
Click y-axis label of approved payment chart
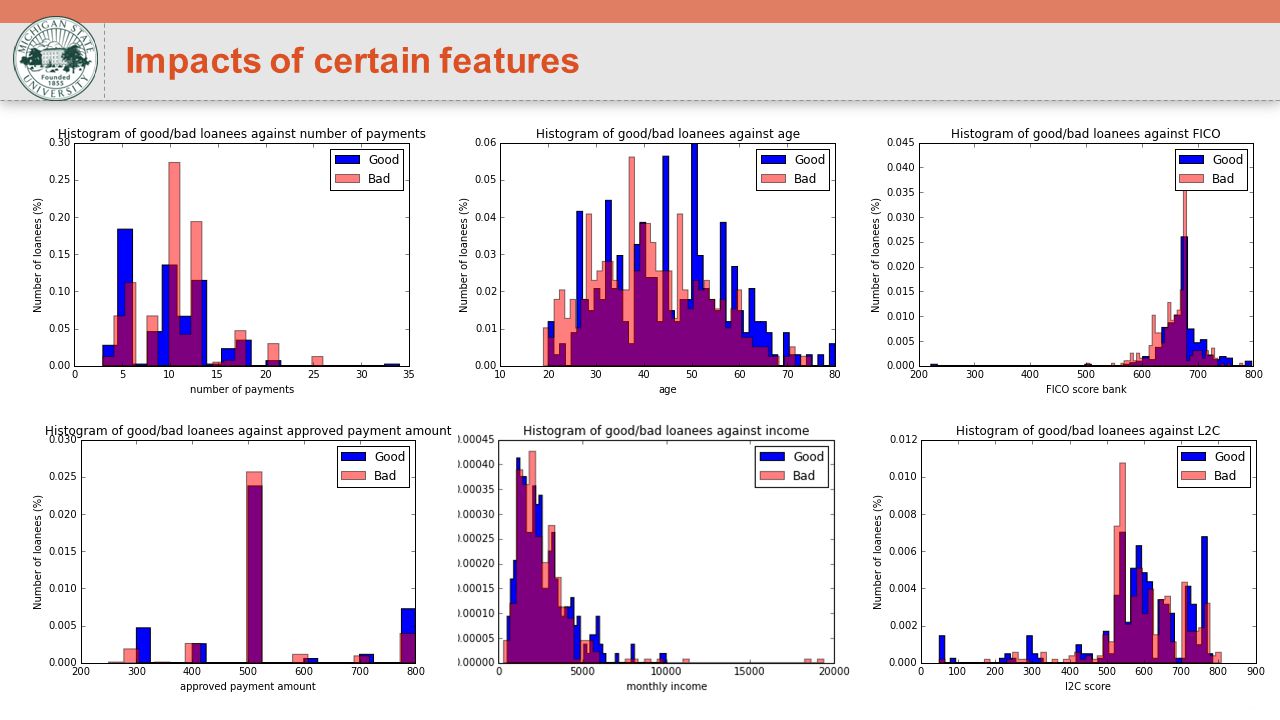pos(38,551)
